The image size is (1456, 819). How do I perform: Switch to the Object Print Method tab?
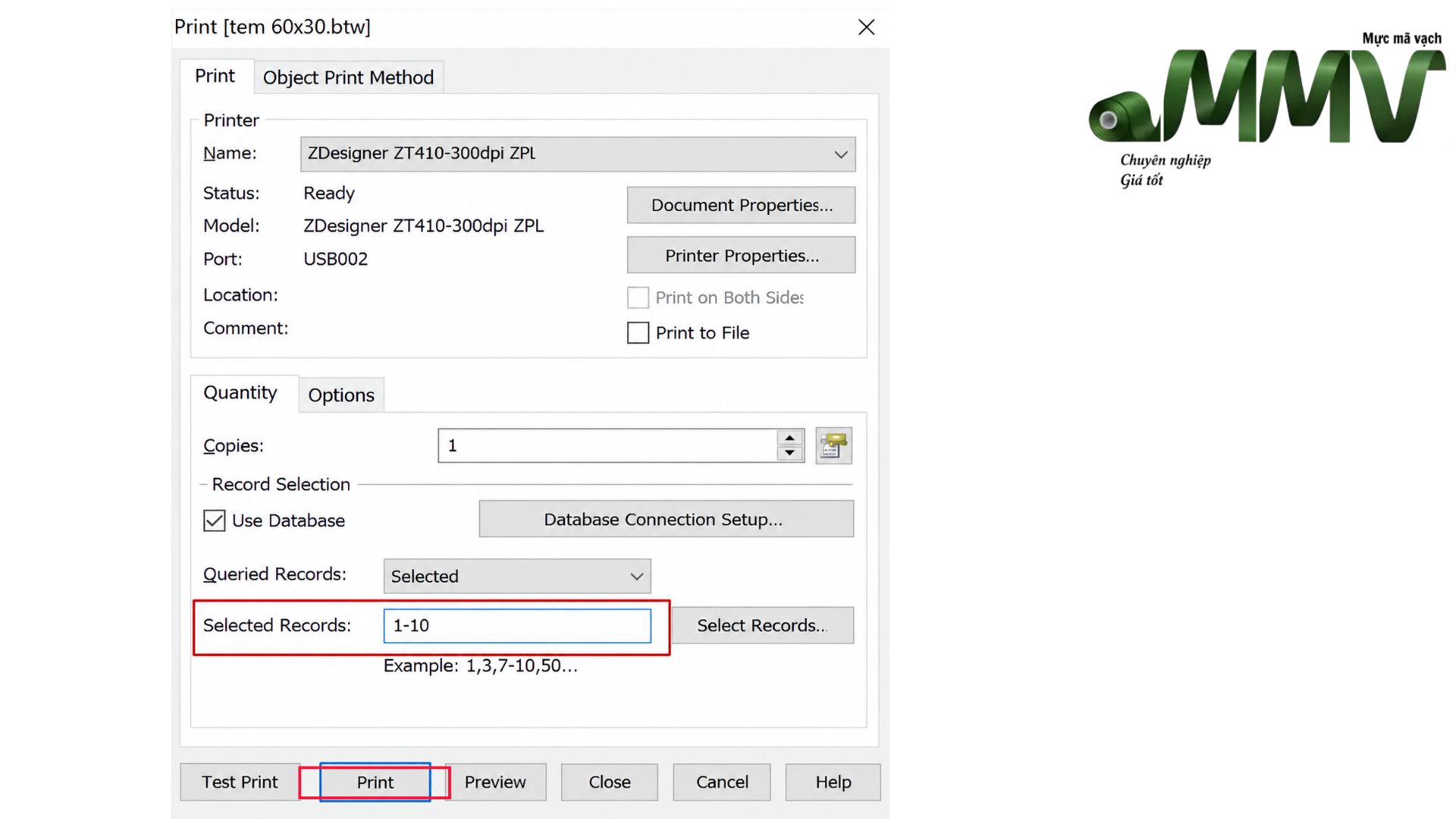click(x=348, y=77)
